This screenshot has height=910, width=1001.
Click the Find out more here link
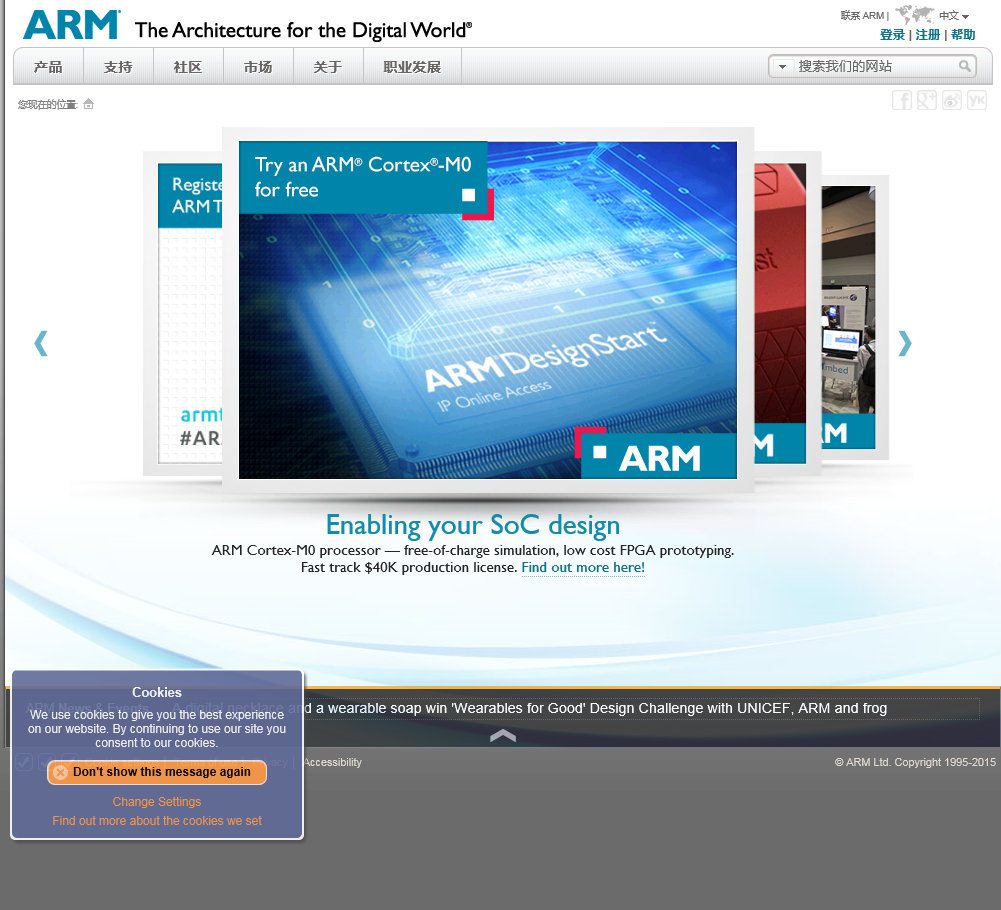coord(583,567)
